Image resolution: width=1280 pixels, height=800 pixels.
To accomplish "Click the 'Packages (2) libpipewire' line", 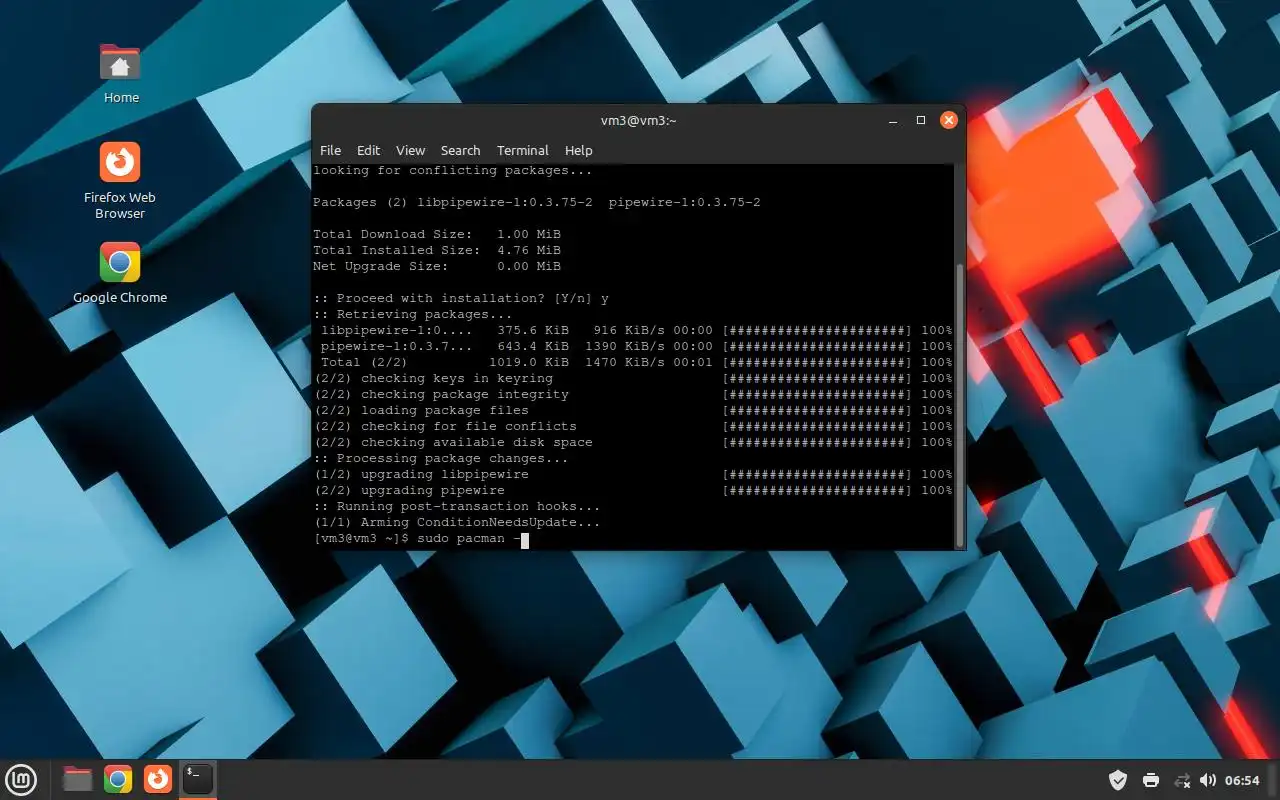I will click(537, 203).
